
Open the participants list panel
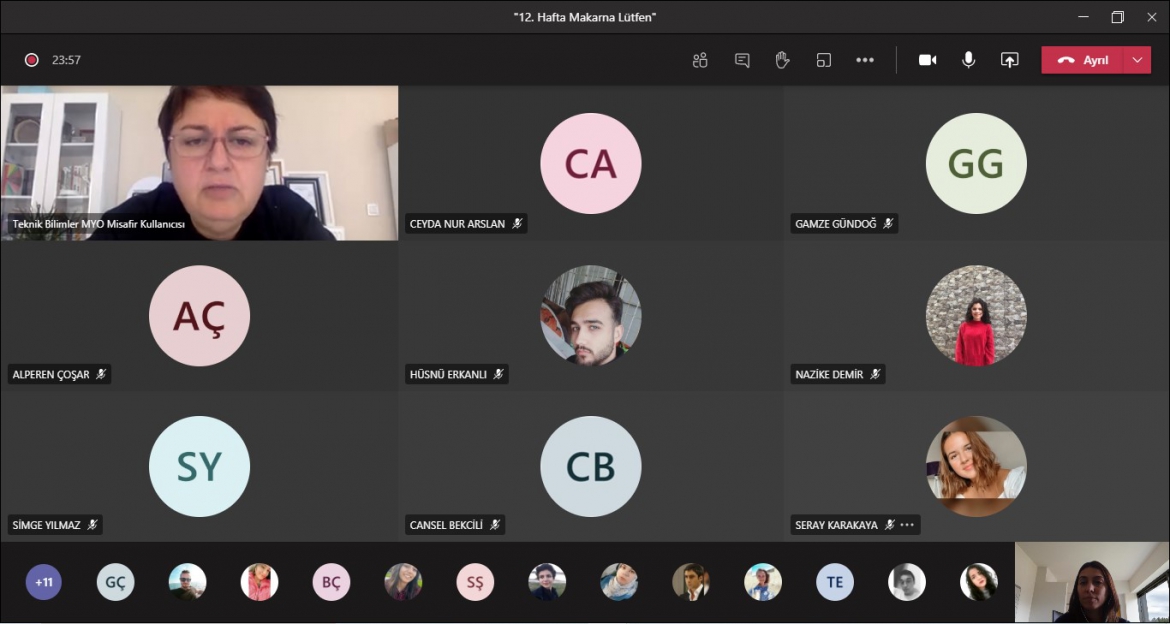pos(700,60)
